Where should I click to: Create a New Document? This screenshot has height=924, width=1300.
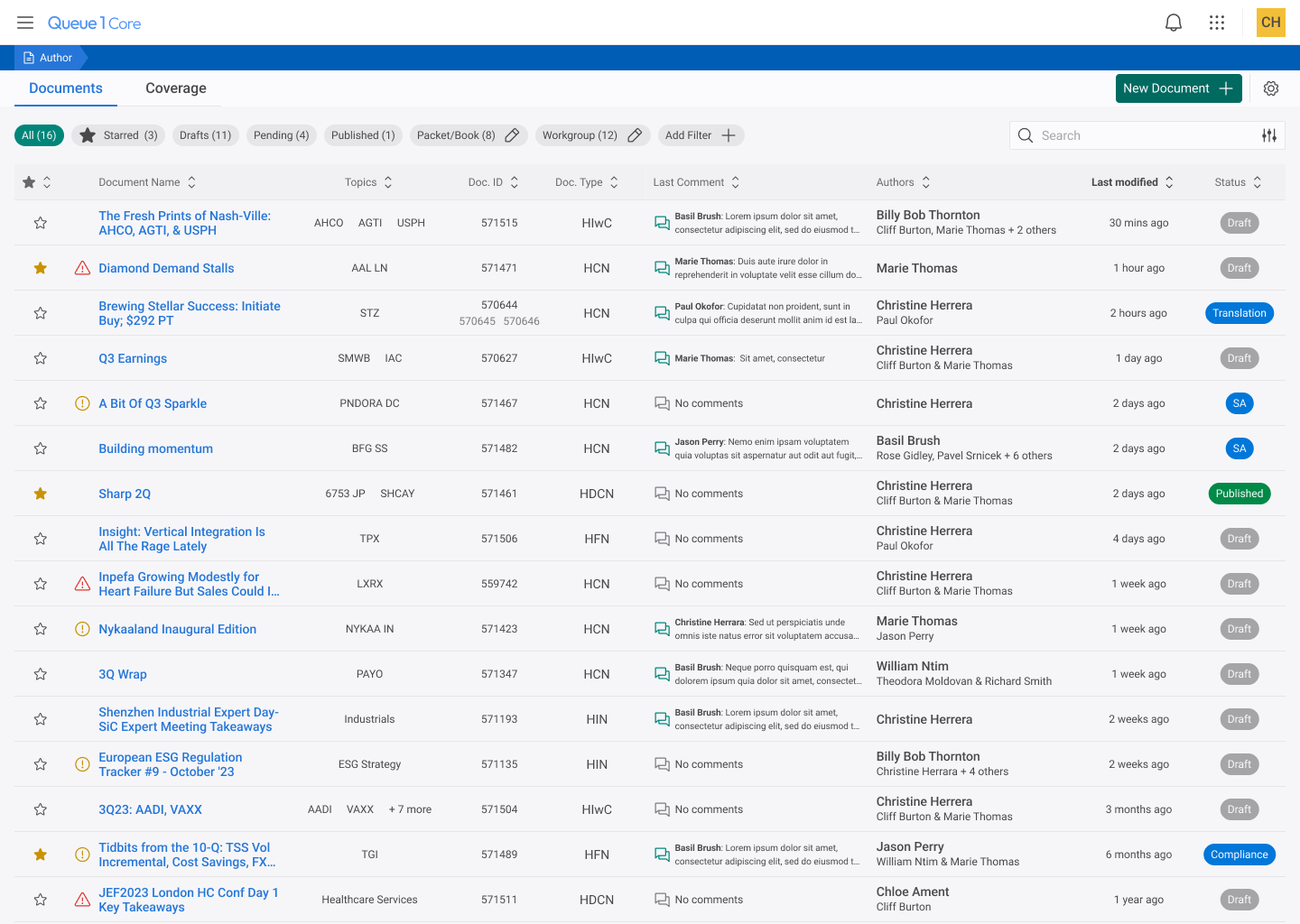(1179, 88)
